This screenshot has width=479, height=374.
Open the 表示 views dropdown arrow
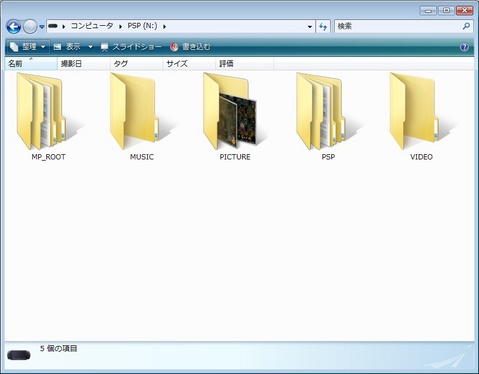click(90, 47)
